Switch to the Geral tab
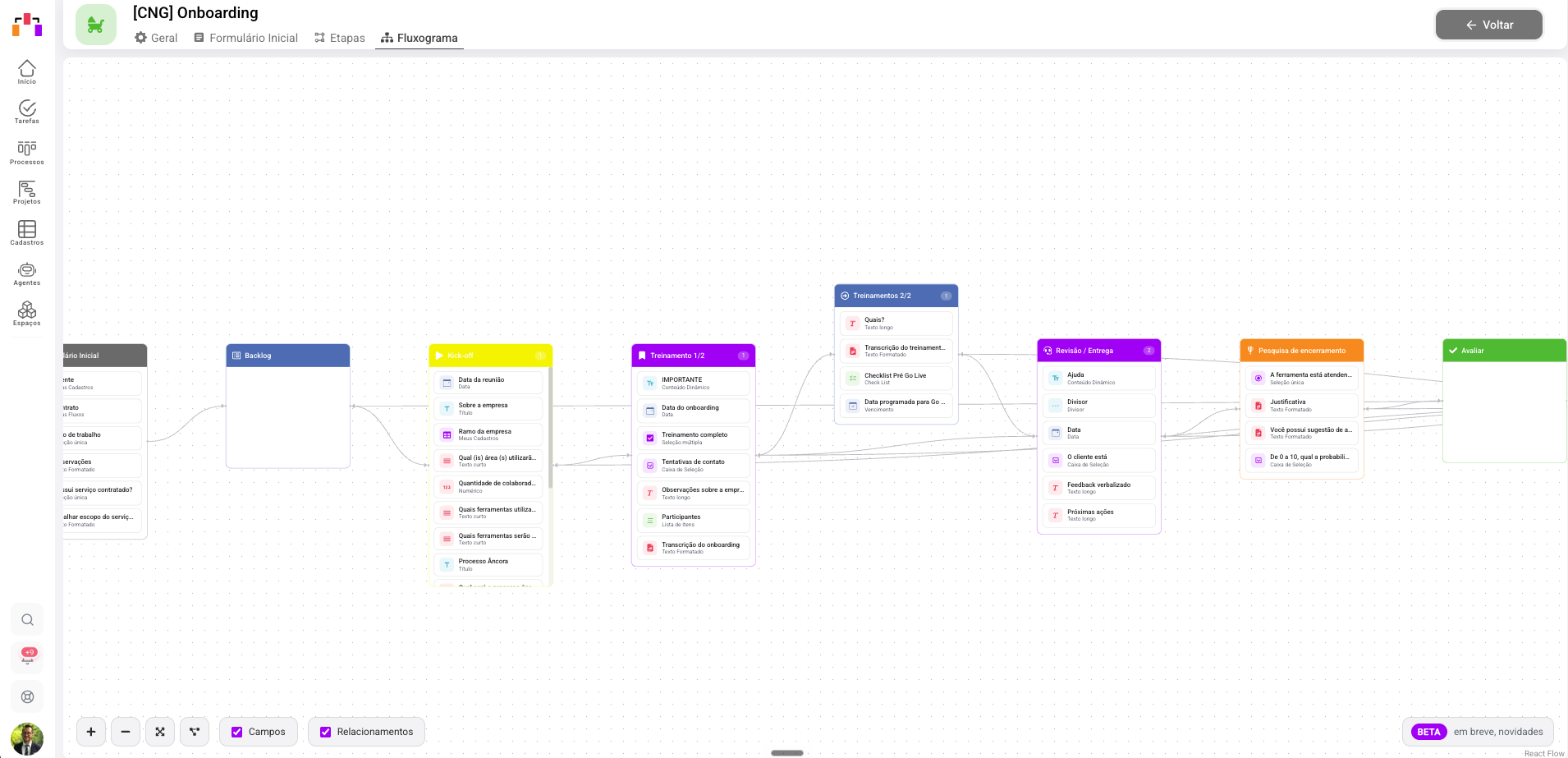 [x=156, y=38]
